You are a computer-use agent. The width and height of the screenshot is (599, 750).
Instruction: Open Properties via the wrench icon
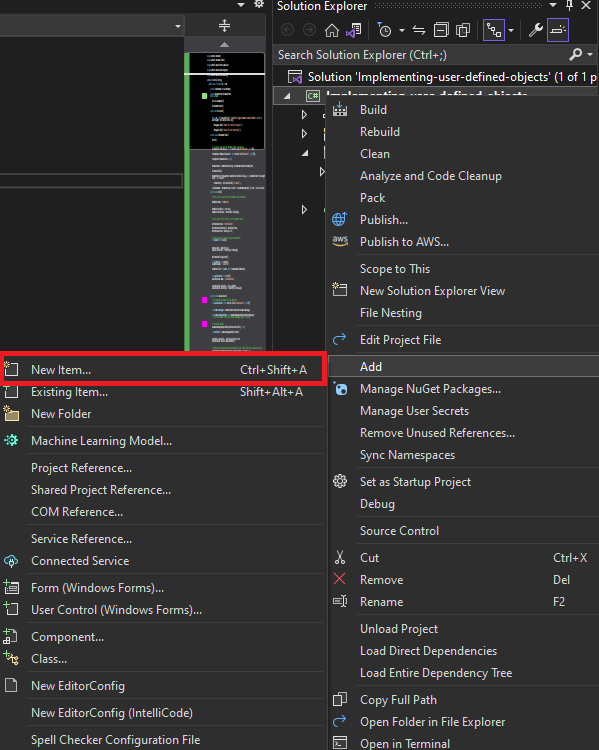click(x=535, y=31)
